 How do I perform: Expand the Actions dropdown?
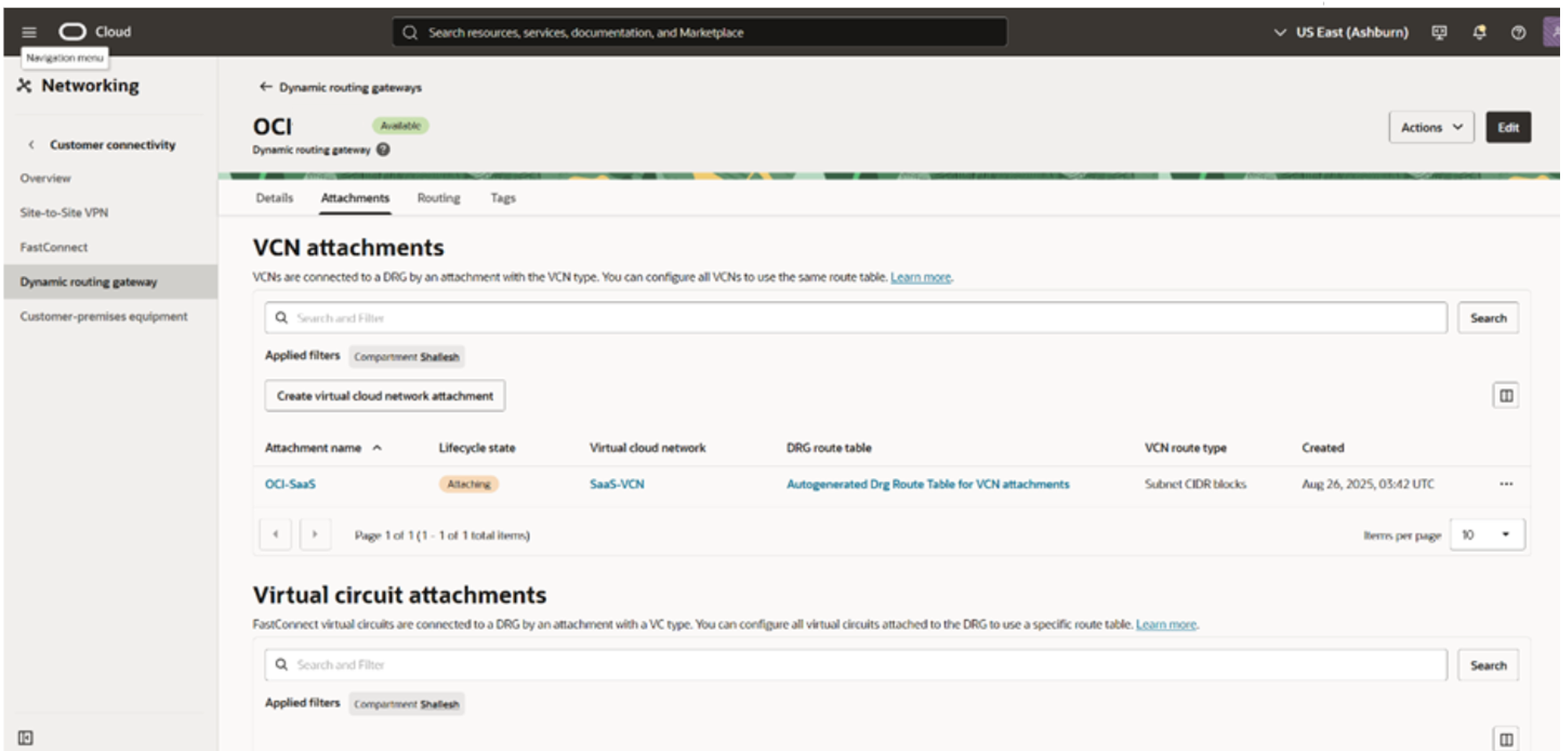click(x=1430, y=127)
